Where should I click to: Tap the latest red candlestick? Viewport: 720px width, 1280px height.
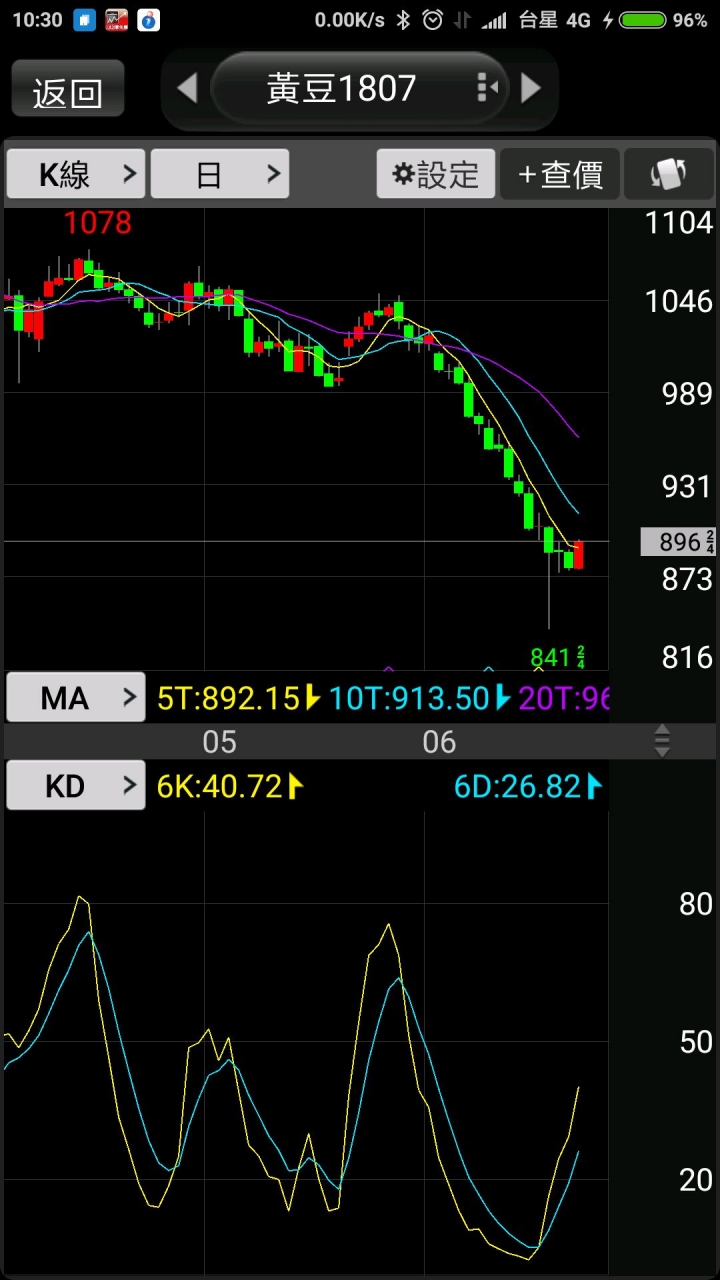click(x=578, y=555)
